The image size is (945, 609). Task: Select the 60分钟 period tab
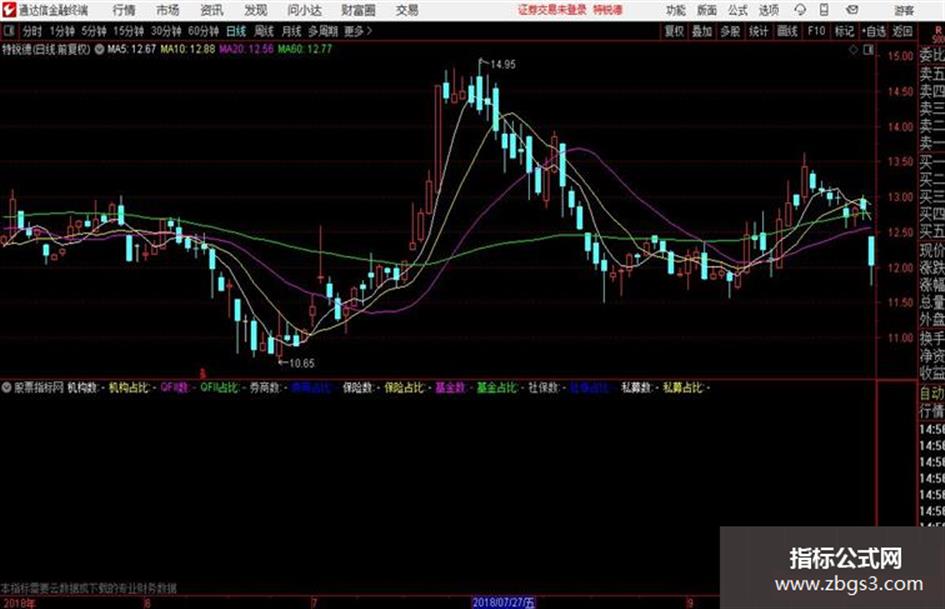[203, 31]
